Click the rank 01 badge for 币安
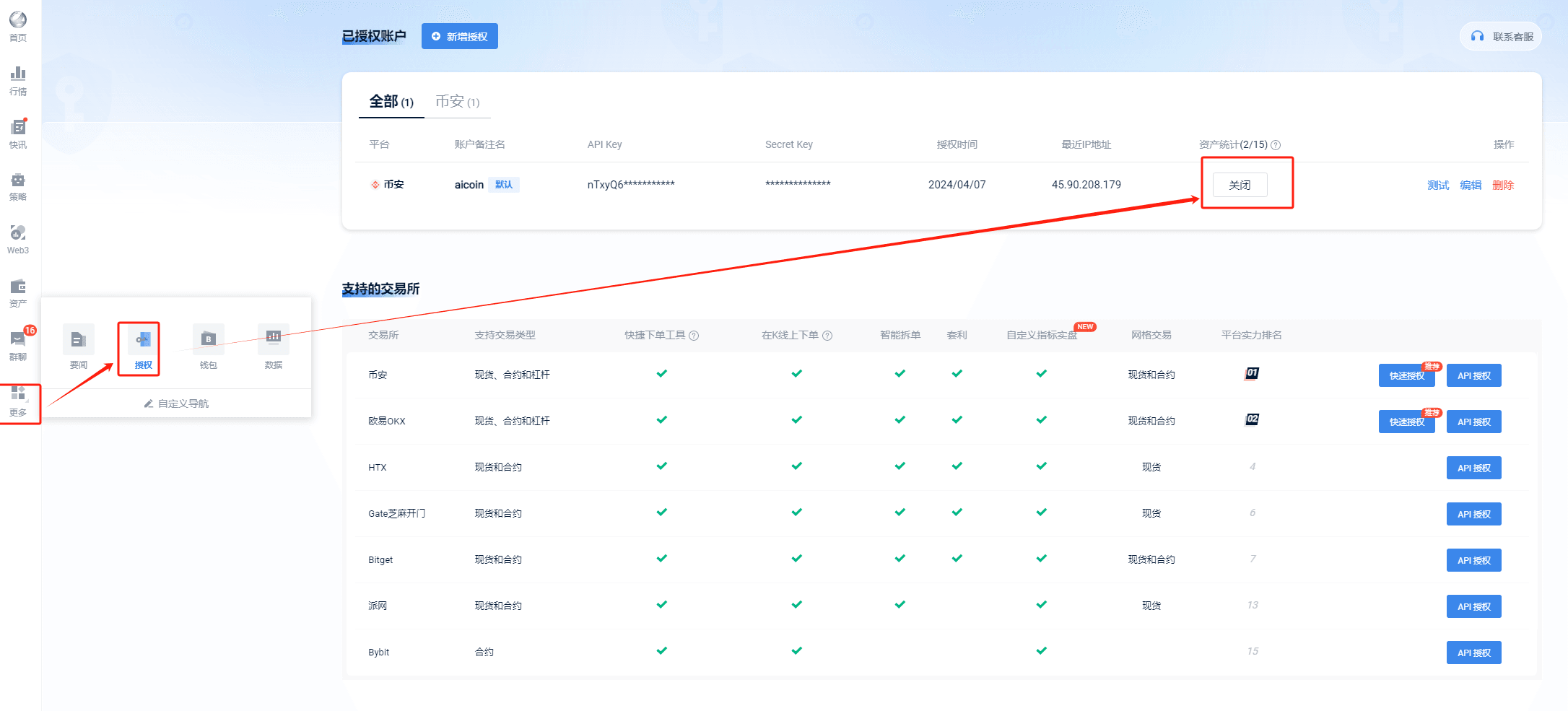 1253,373
